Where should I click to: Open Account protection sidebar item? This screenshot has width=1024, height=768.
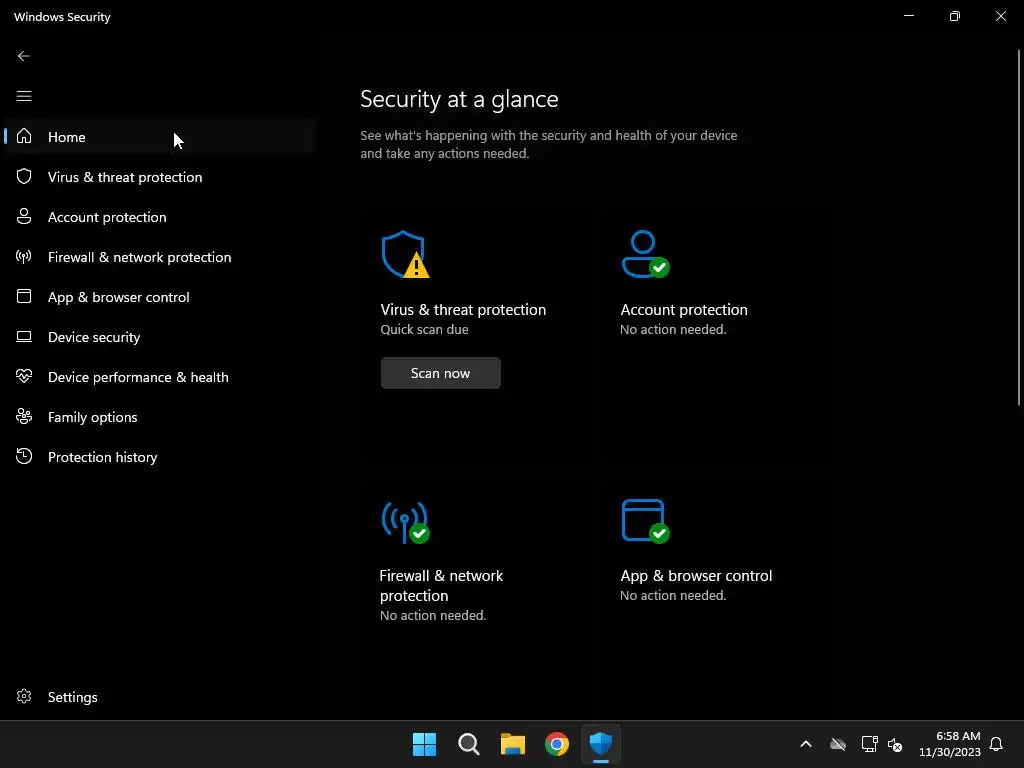pyautogui.click(x=160, y=217)
